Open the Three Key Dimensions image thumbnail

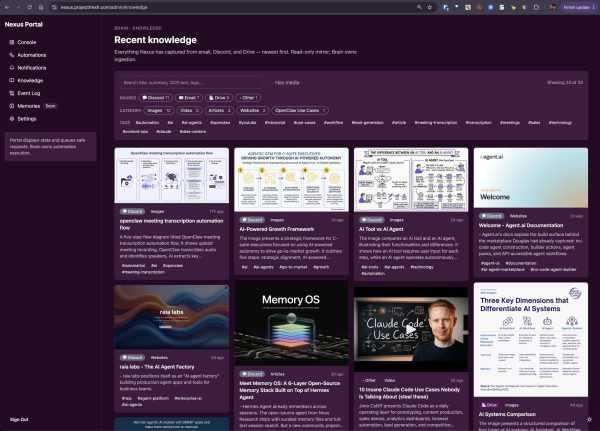[x=531, y=340]
